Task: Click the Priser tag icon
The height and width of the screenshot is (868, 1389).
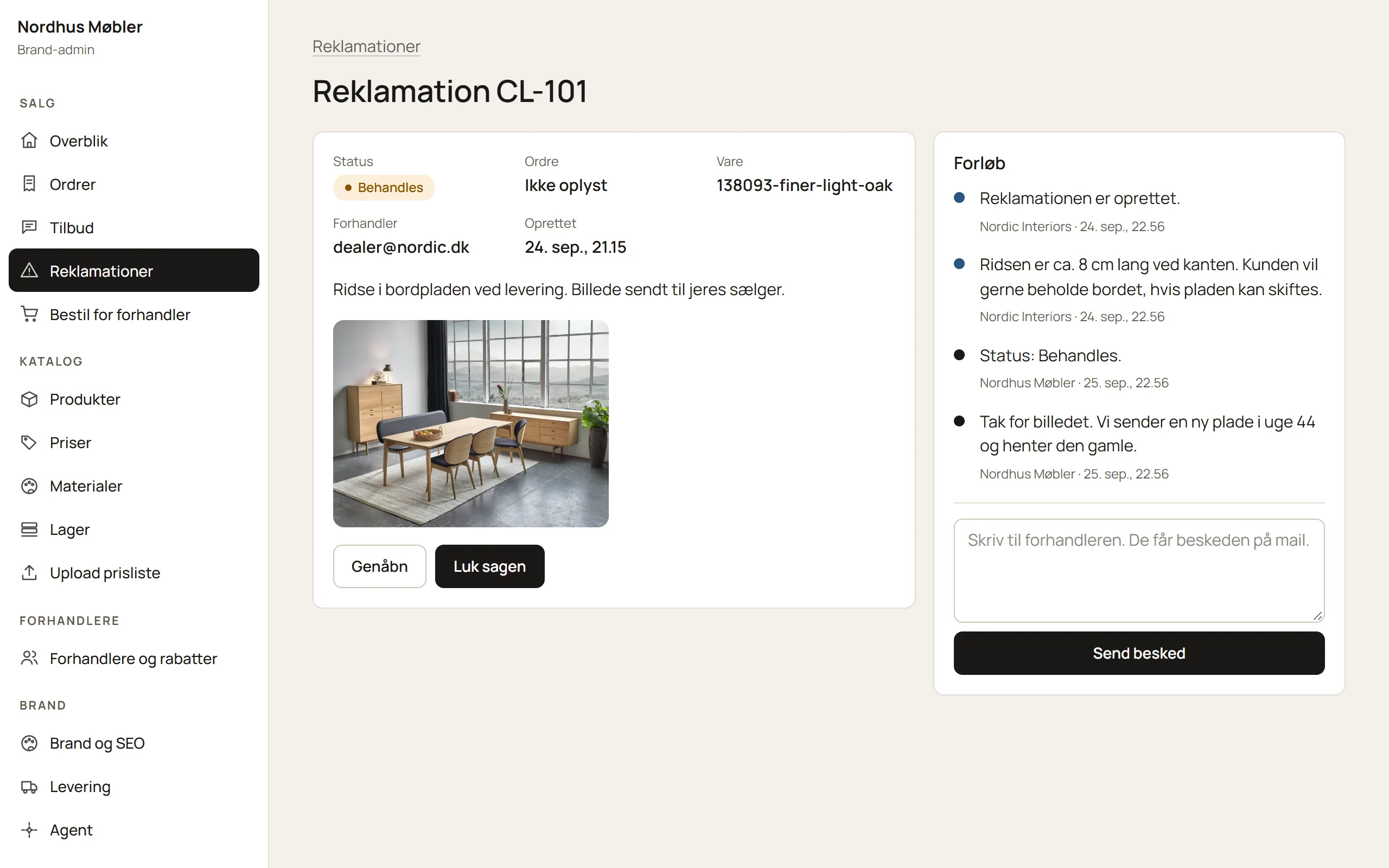Action: [29, 442]
